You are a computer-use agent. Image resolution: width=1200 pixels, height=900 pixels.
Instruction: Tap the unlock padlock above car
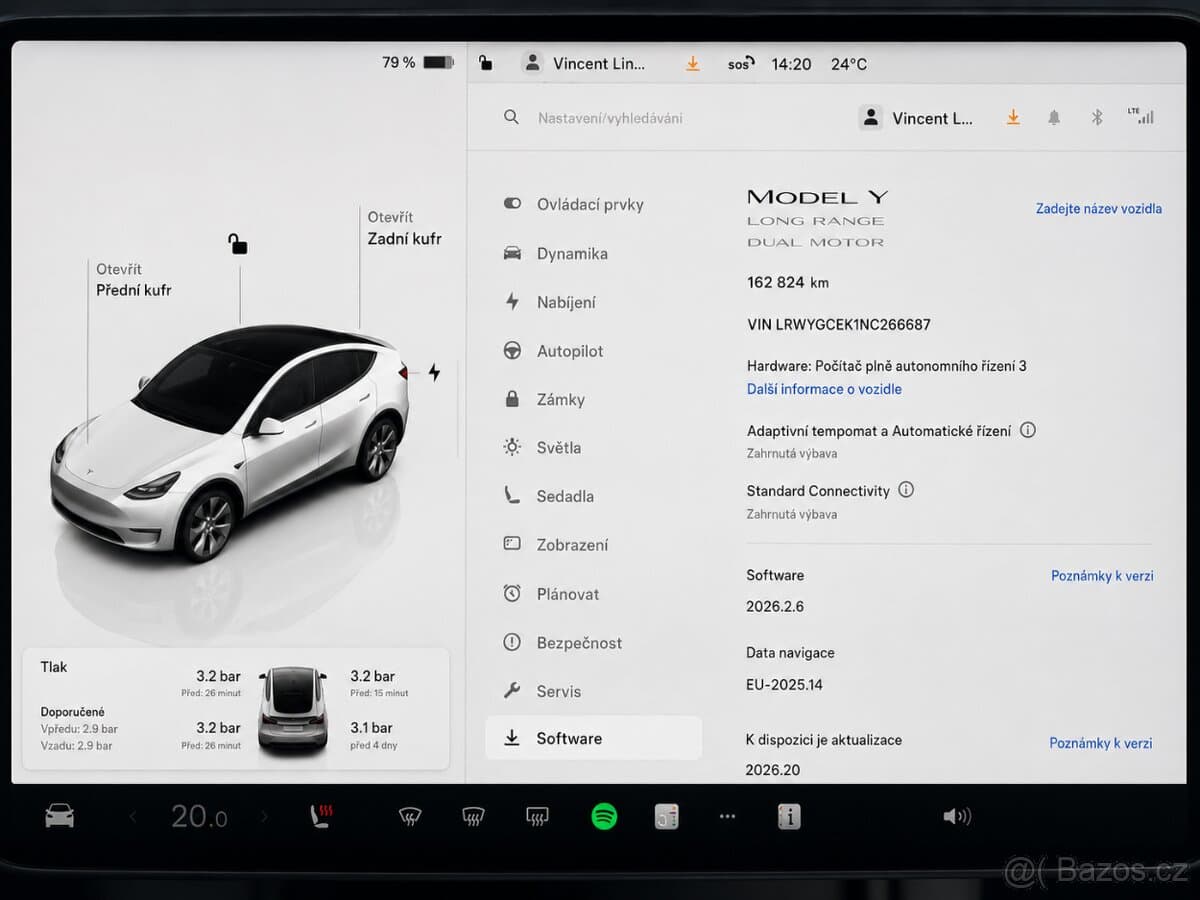238,243
